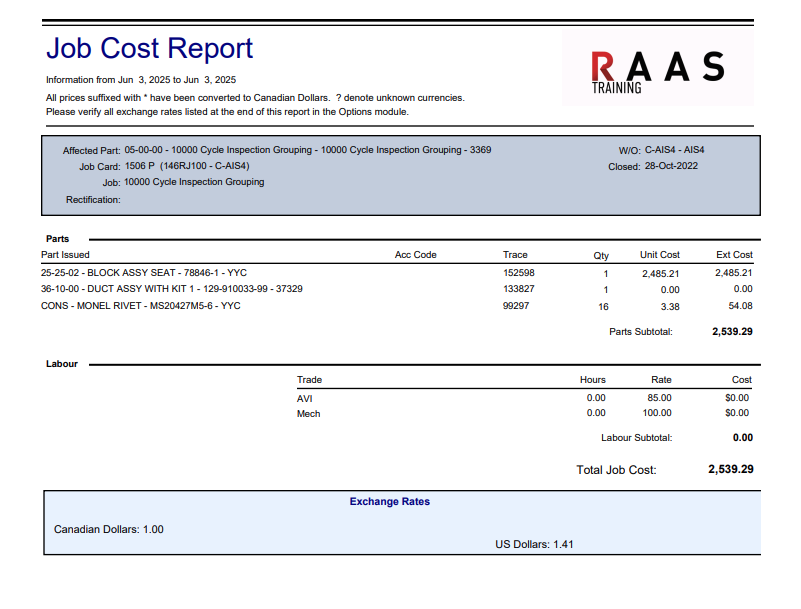Select the MONEL RIVET part row
Viewport: 801px width, 609px height.
pyautogui.click(x=140, y=306)
